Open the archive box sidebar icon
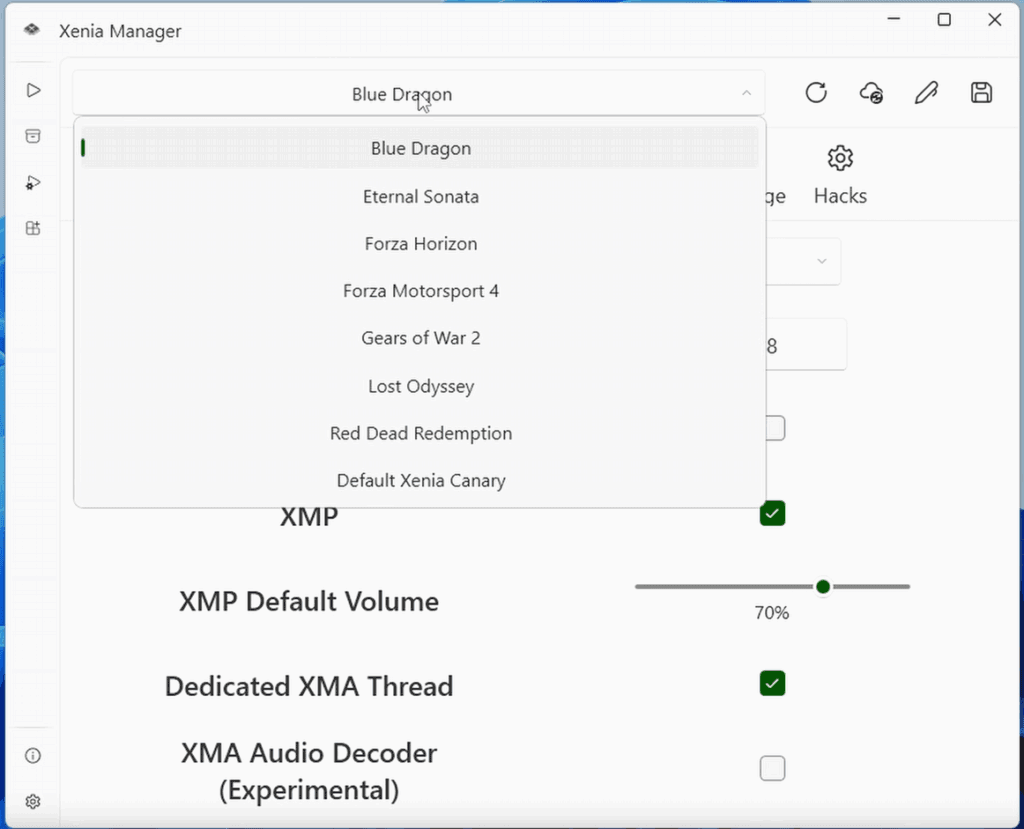Viewport: 1024px width, 829px height. pos(33,136)
